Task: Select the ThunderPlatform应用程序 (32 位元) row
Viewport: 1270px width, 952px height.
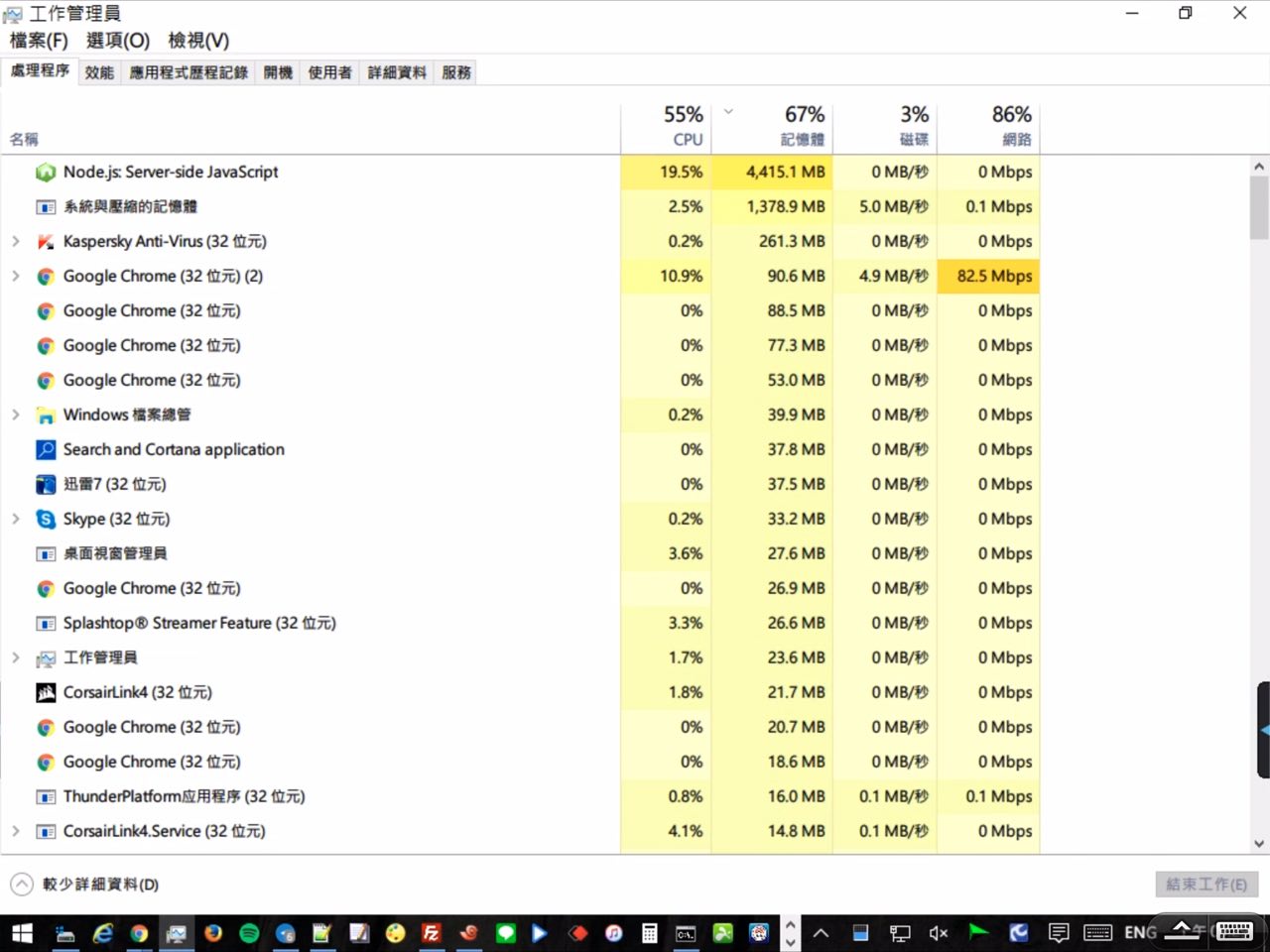Action: 520,797
